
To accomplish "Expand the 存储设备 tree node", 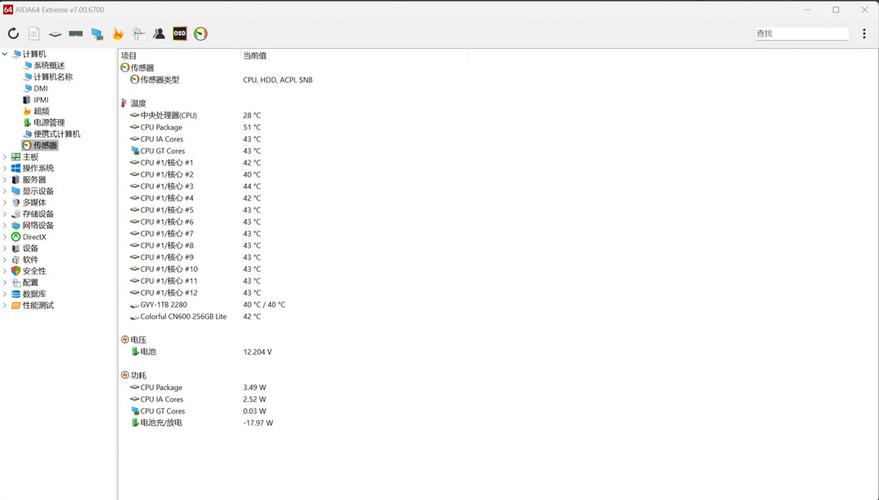I will point(5,214).
